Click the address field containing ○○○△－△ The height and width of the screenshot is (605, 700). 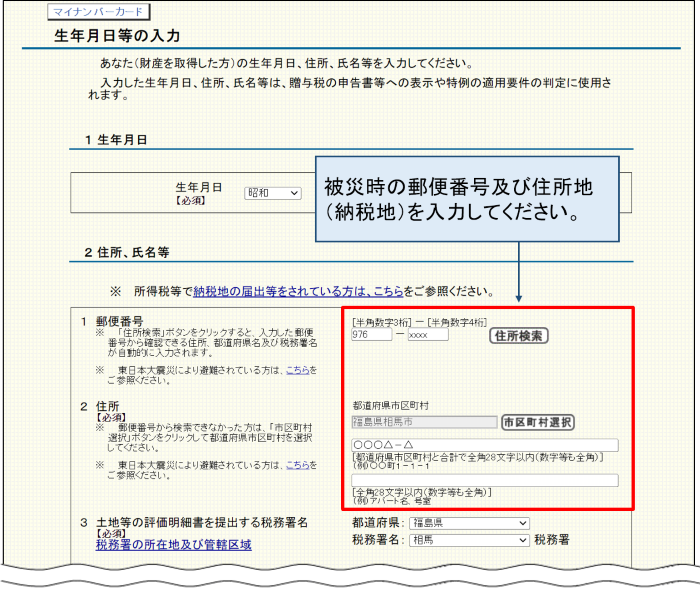click(485, 445)
